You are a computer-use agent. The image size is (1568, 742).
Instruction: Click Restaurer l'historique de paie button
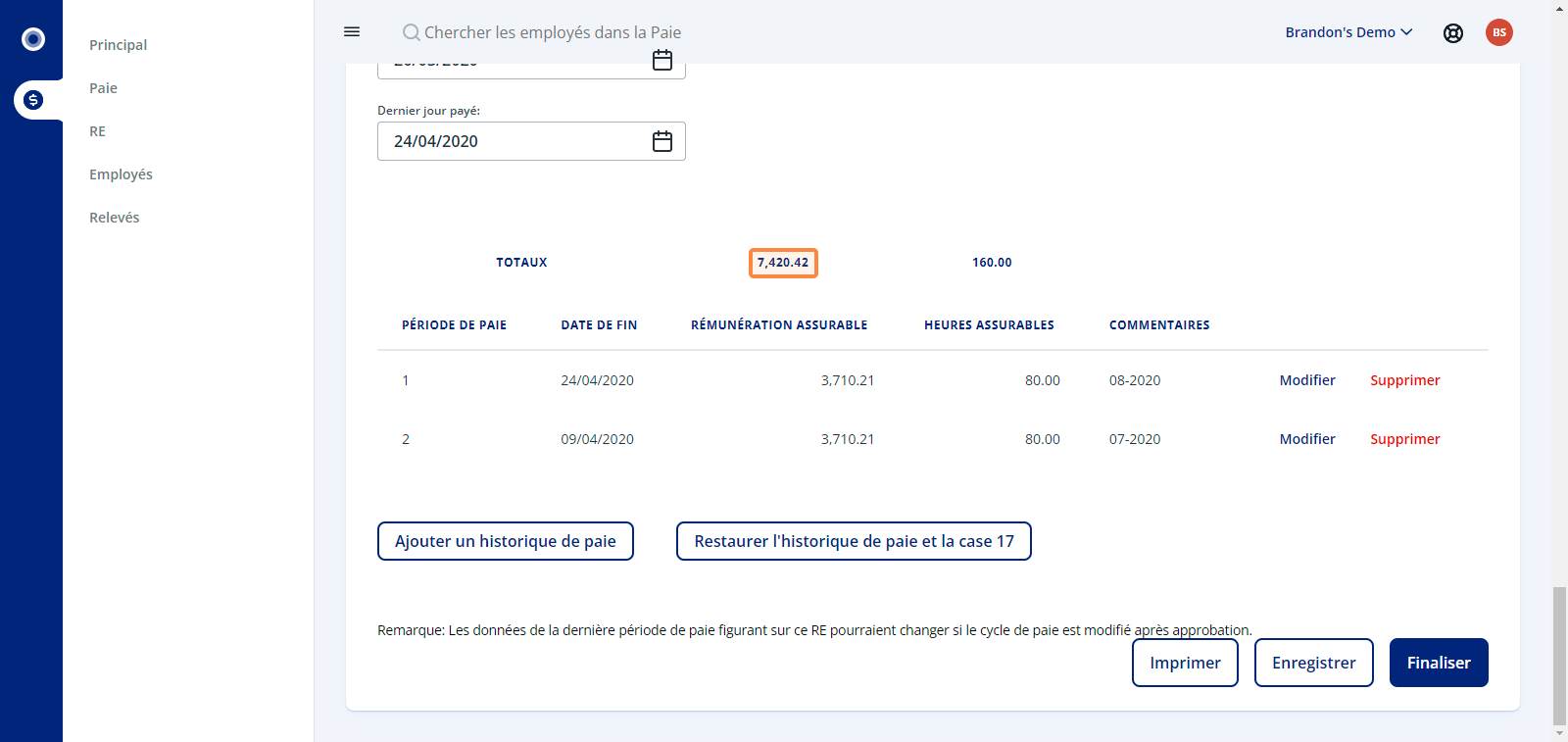point(854,541)
